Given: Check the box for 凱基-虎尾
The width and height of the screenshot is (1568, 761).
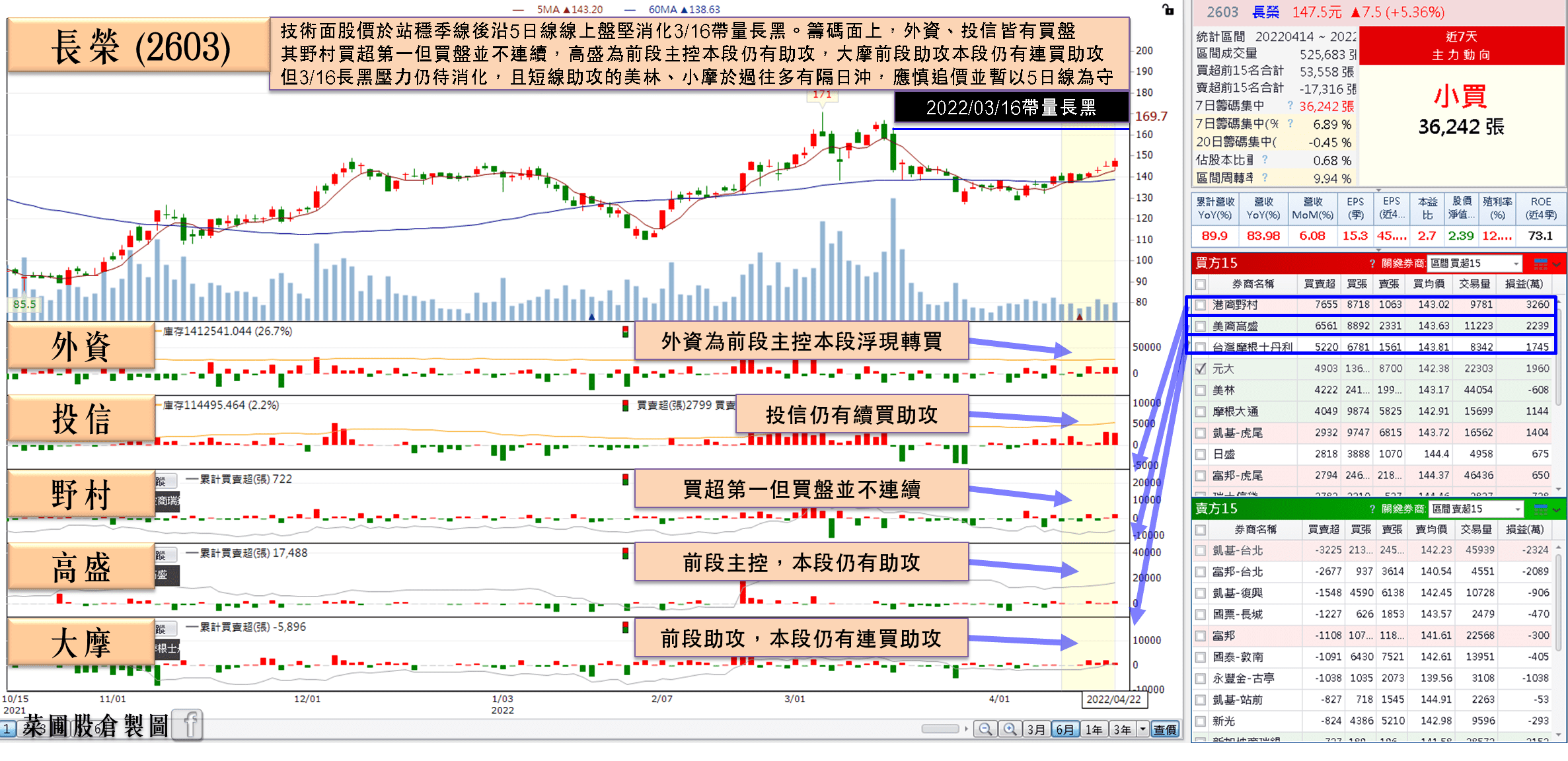Looking at the screenshot, I should click(1201, 433).
